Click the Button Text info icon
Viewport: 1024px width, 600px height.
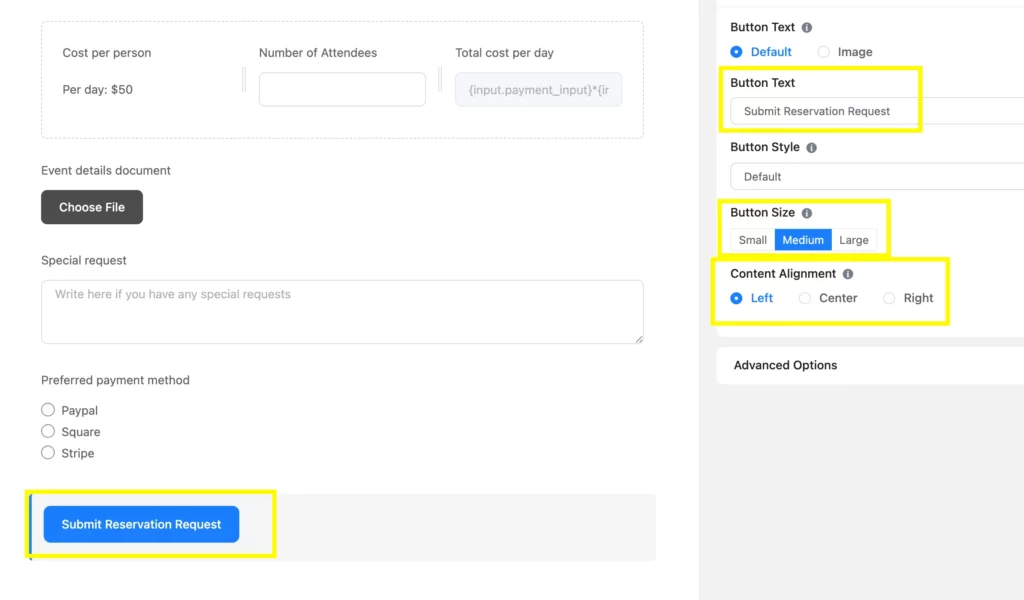[807, 27]
